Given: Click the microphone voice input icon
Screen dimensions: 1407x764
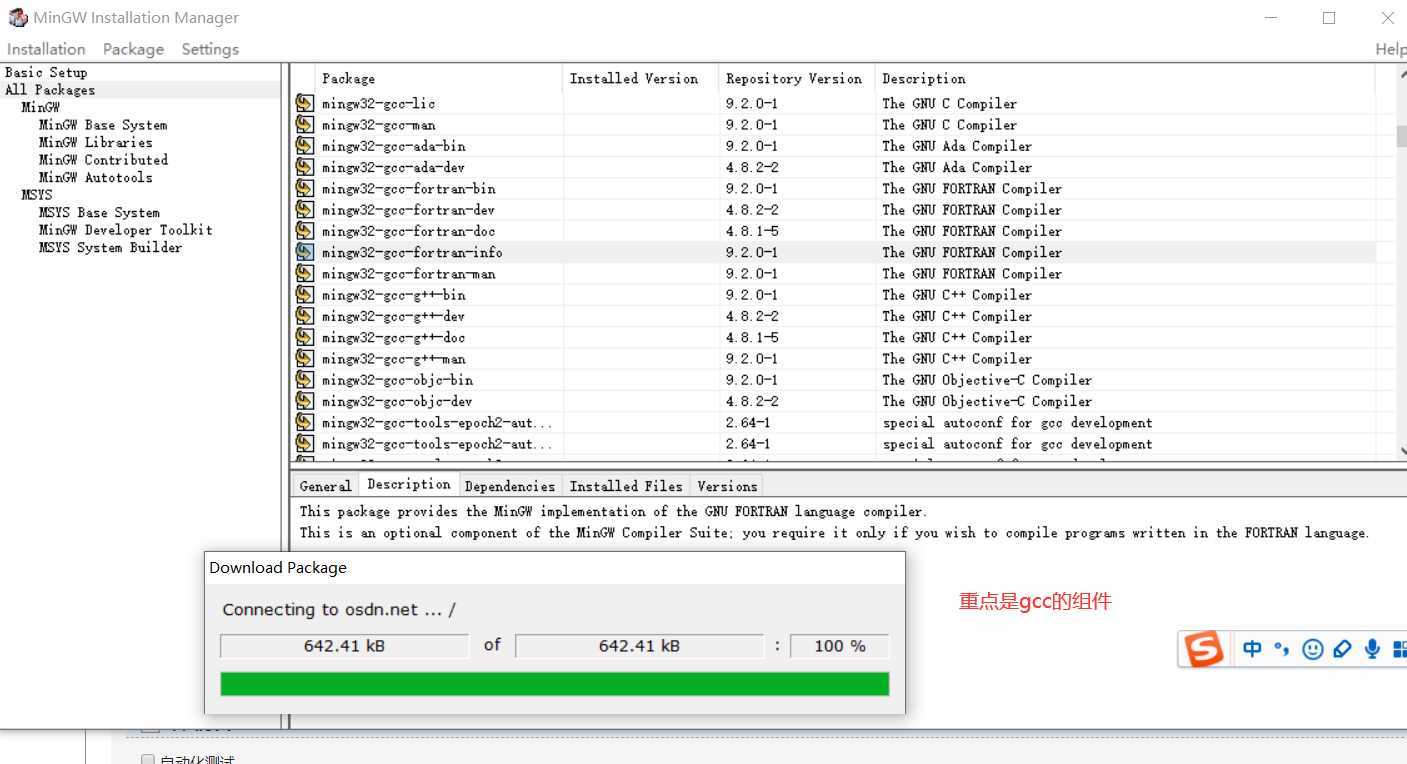Looking at the screenshot, I should (x=1372, y=649).
